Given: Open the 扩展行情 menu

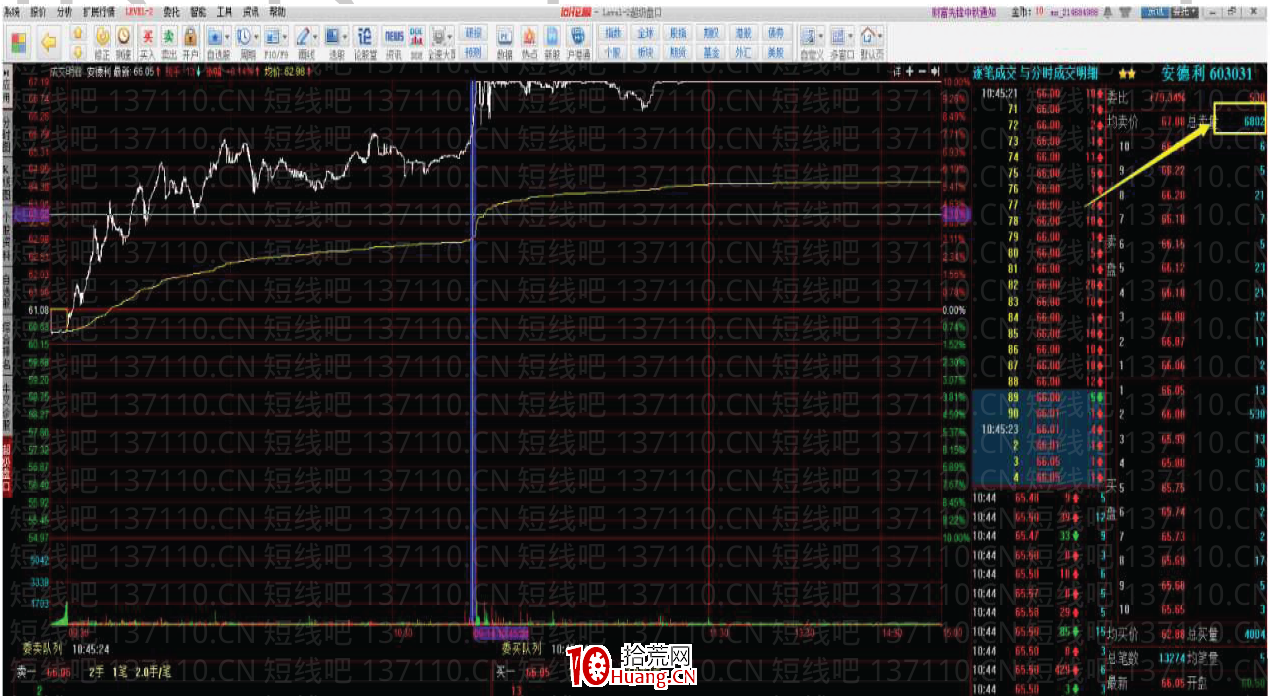Looking at the screenshot, I should coord(99,10).
